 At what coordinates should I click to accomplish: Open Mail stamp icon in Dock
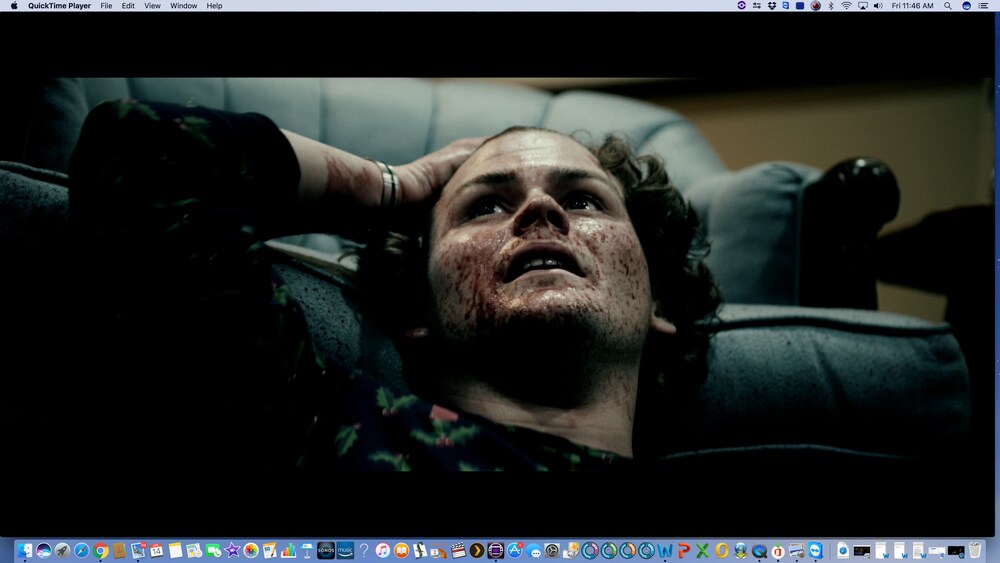tap(138, 550)
